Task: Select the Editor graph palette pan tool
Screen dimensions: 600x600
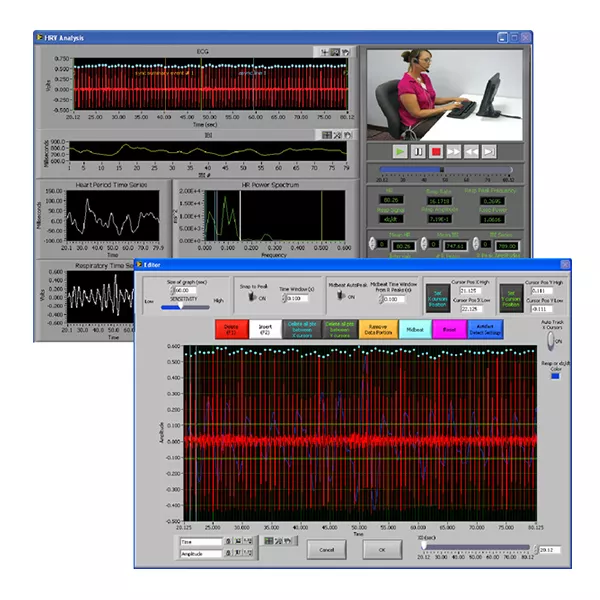Action: [288, 540]
